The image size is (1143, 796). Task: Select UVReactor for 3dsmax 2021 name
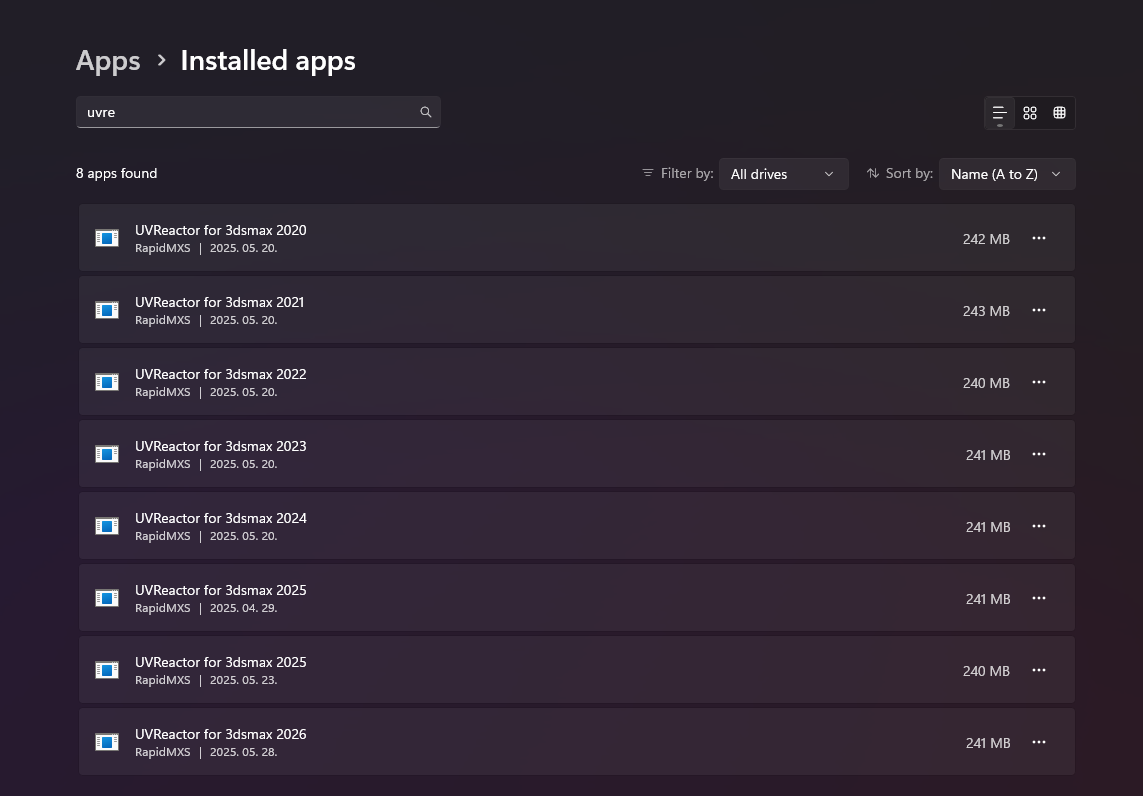pos(219,303)
